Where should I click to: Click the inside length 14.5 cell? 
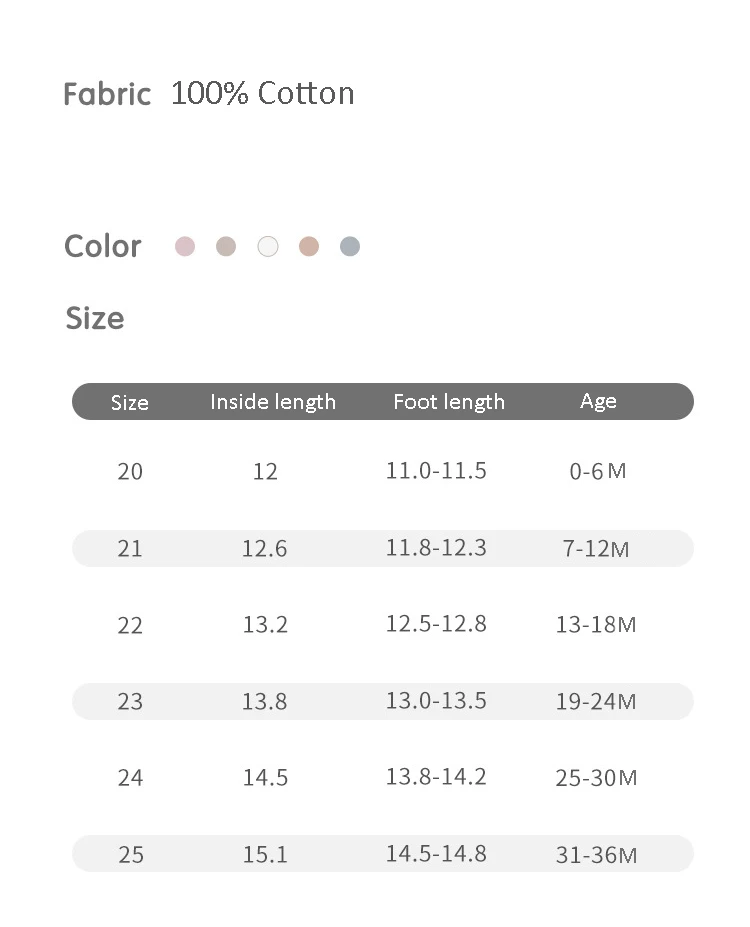tap(265, 778)
